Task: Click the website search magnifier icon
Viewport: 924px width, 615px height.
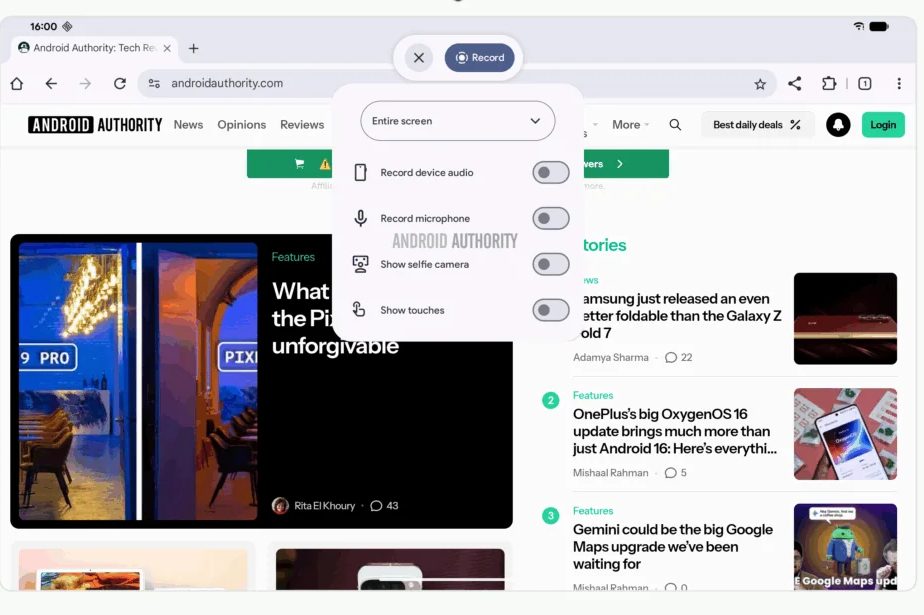Action: pyautogui.click(x=675, y=125)
